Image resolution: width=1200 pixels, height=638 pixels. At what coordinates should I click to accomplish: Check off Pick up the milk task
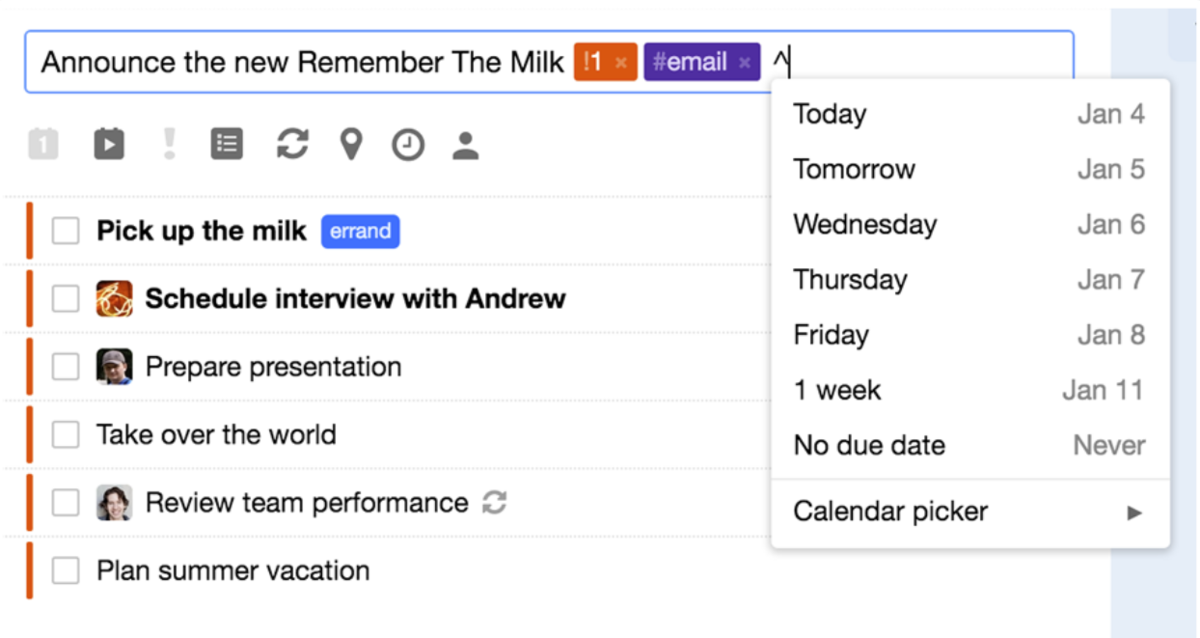pos(66,231)
